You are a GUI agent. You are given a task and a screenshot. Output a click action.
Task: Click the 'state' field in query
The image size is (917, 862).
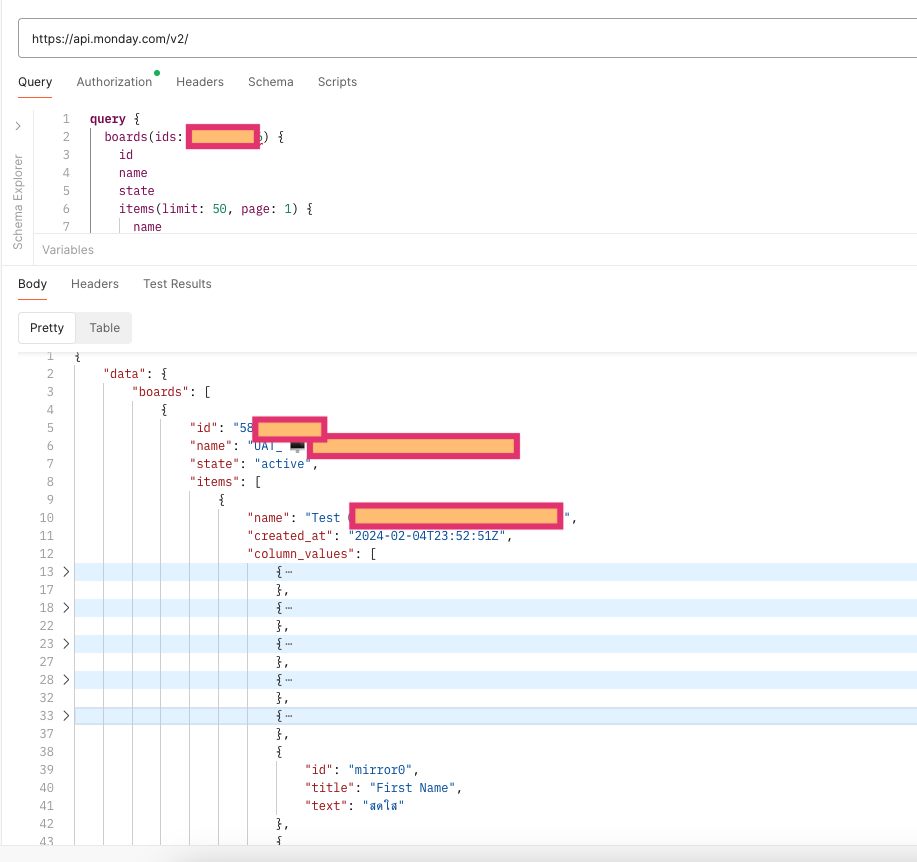136,191
